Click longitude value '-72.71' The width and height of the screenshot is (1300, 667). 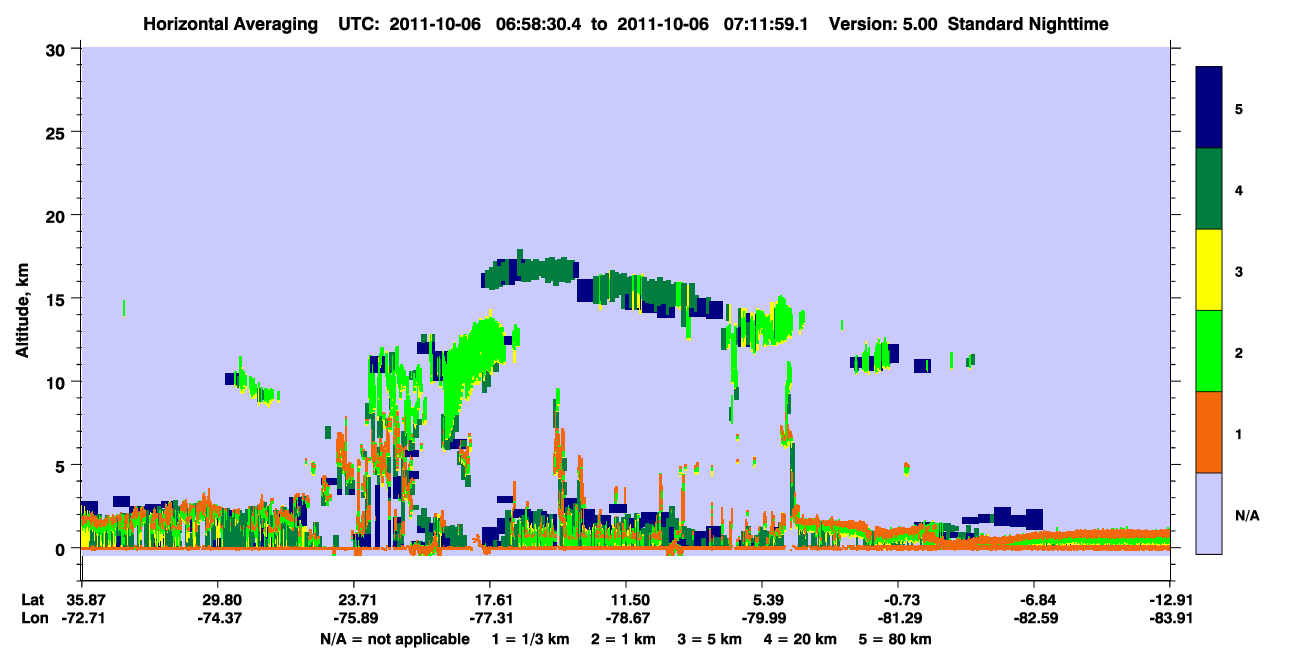click(81, 618)
